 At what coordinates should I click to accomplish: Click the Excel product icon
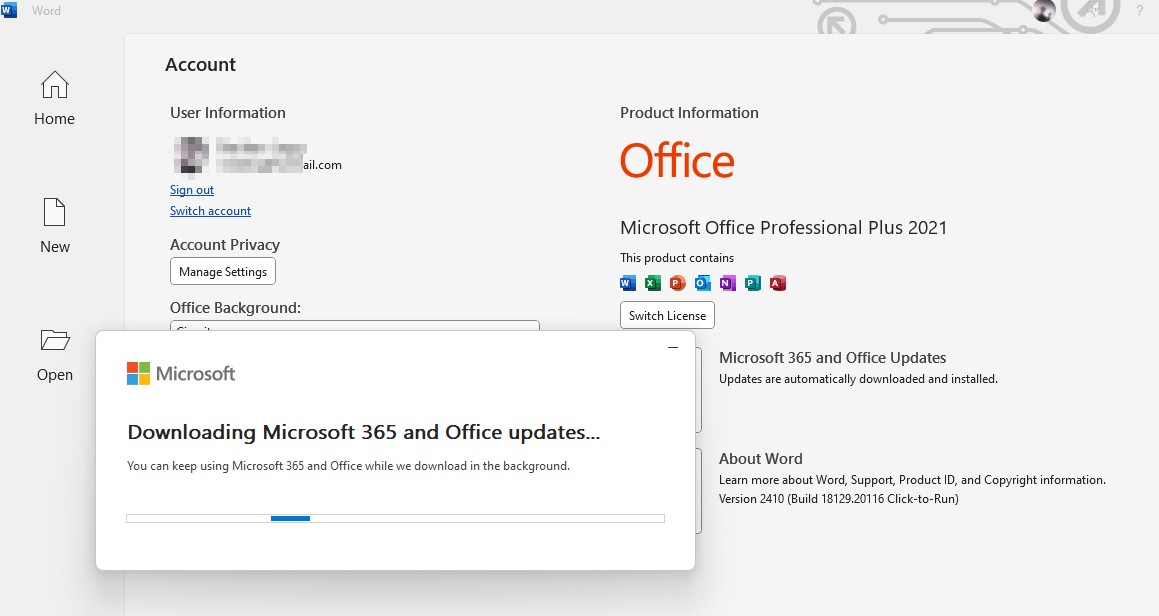pyautogui.click(x=653, y=282)
